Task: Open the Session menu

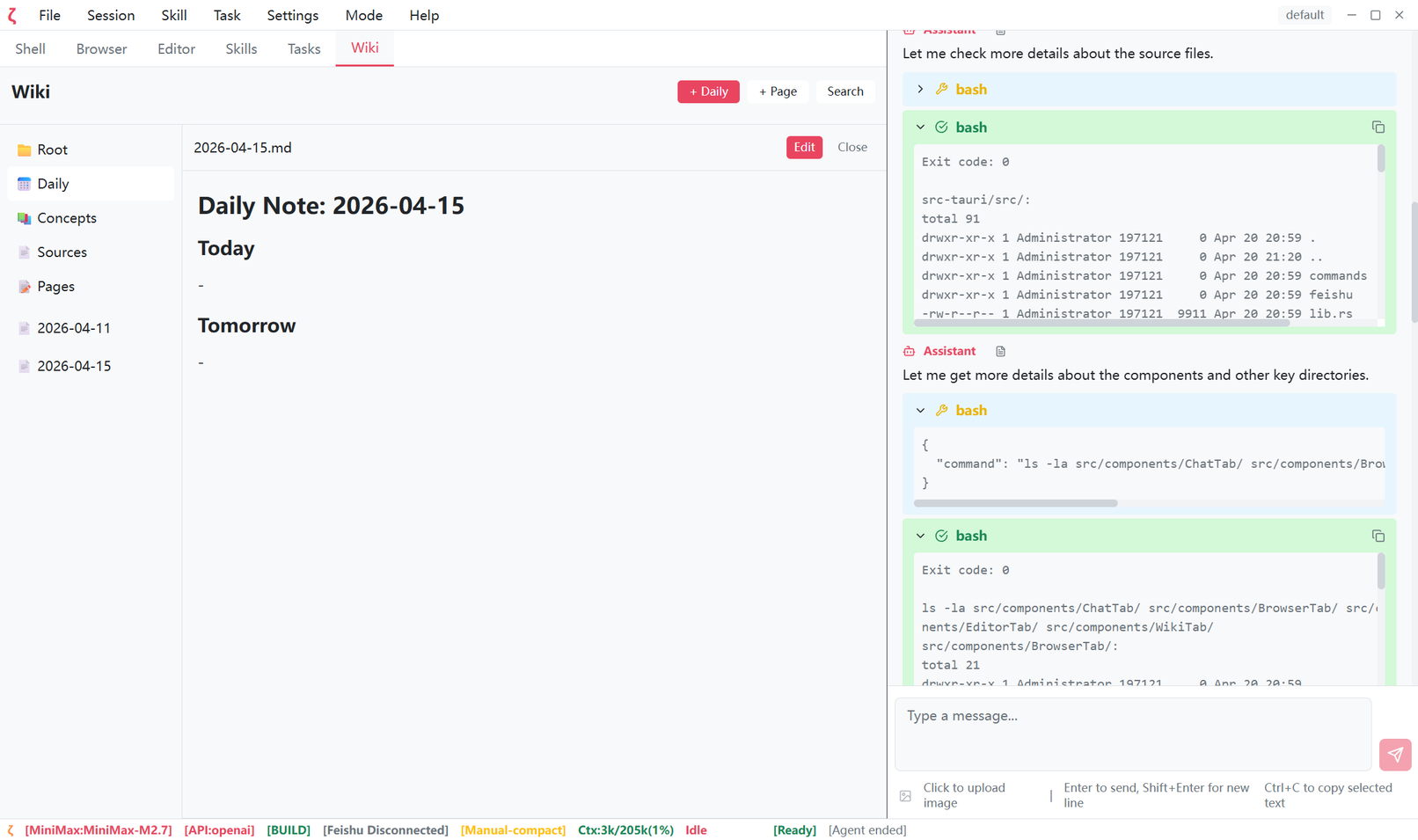Action: (110, 15)
